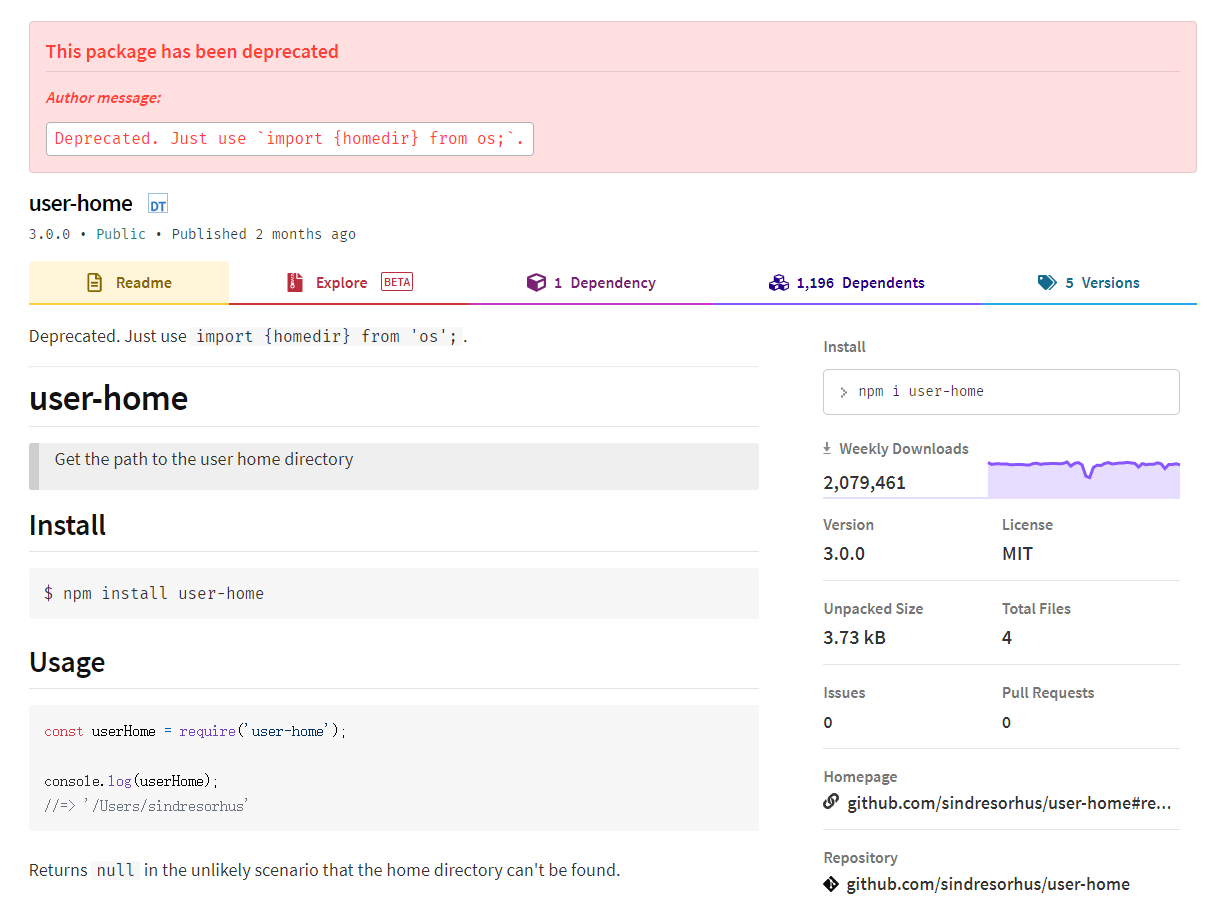Open github.com/sindresorhus/user-home repository link
This screenshot has height=903, width=1222.
point(988,884)
